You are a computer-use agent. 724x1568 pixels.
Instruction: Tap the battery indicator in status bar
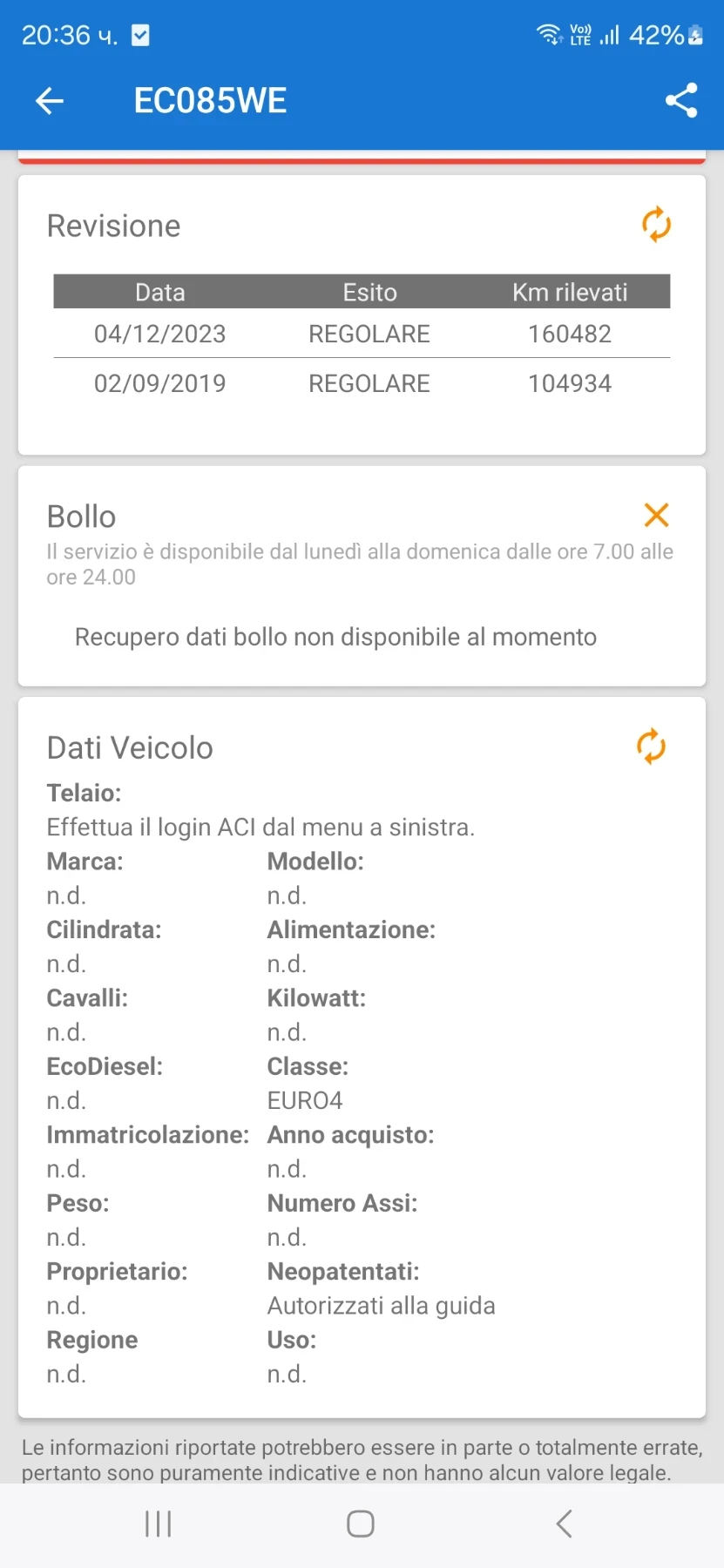coord(695,35)
